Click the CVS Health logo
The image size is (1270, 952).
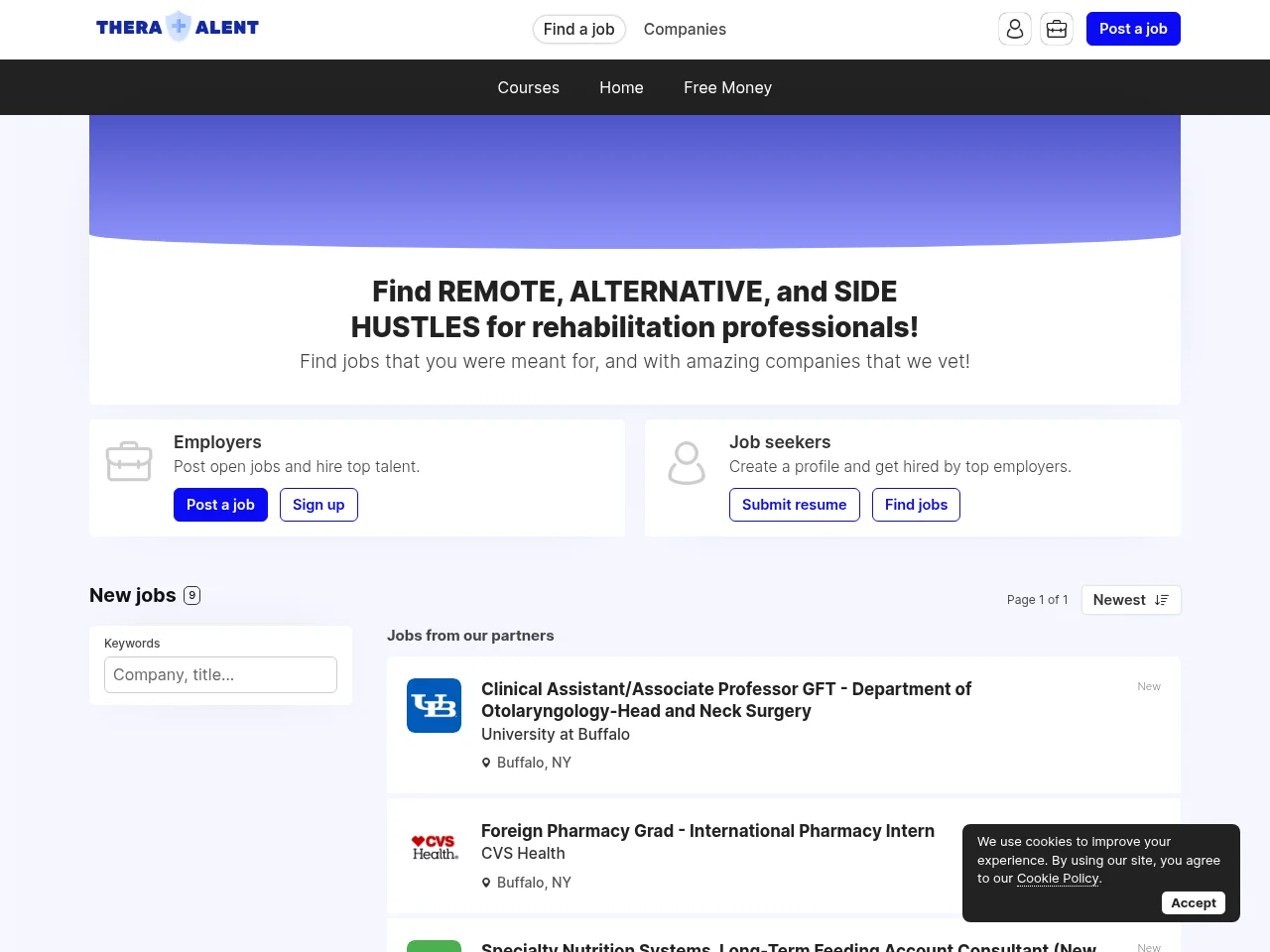click(x=434, y=848)
